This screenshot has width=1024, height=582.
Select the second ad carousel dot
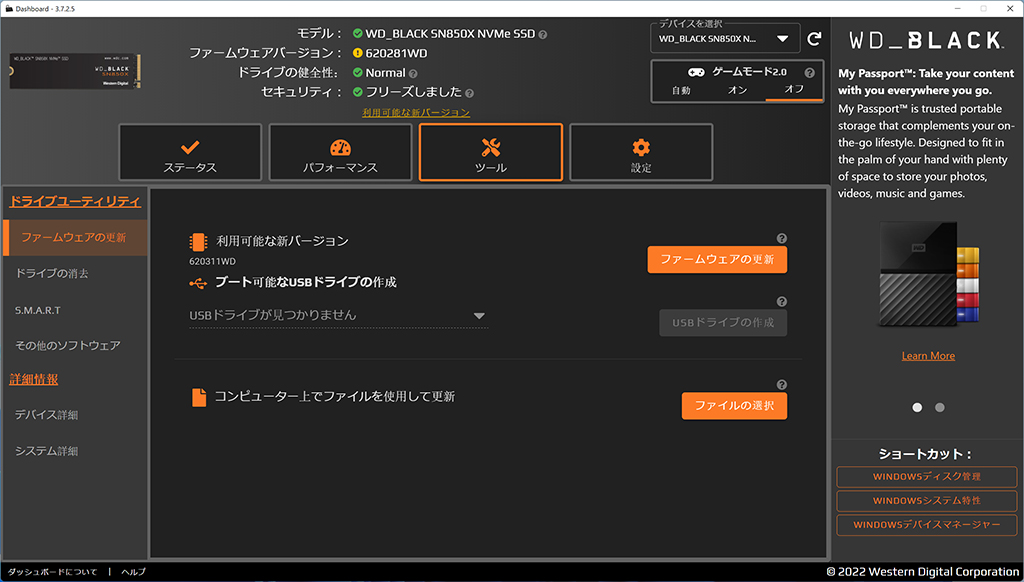coord(940,408)
